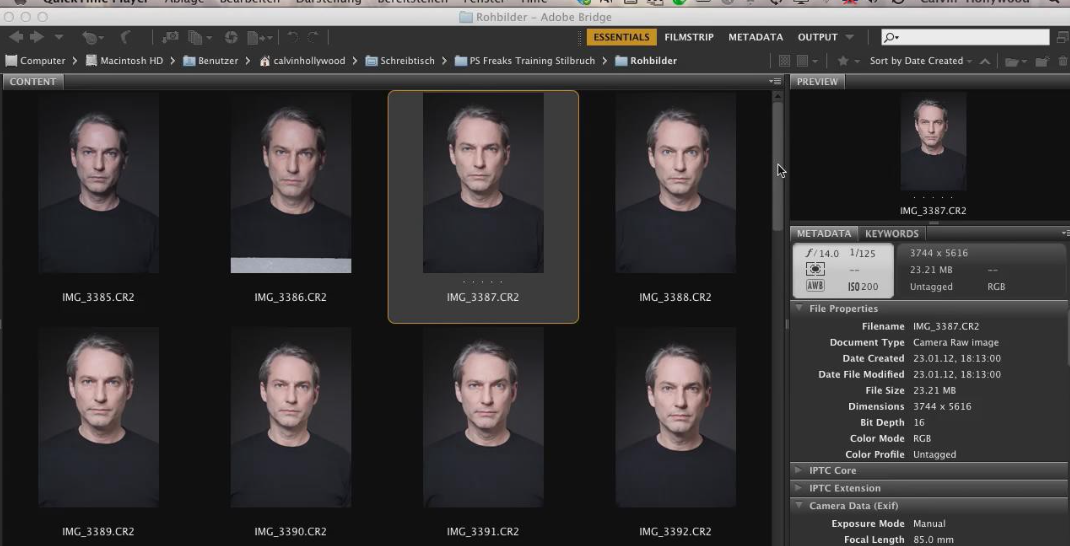1070x546 pixels.
Task: Click the Reveal Recent File boomerang icon
Action: point(91,38)
